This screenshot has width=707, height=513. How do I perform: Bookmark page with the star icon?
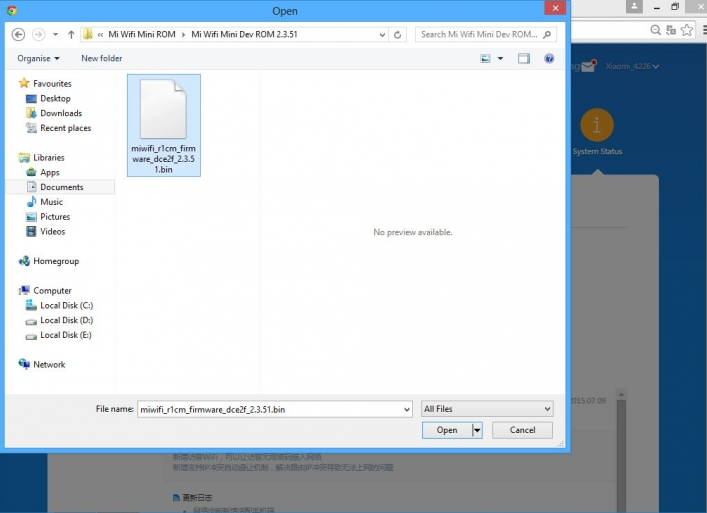(x=687, y=30)
